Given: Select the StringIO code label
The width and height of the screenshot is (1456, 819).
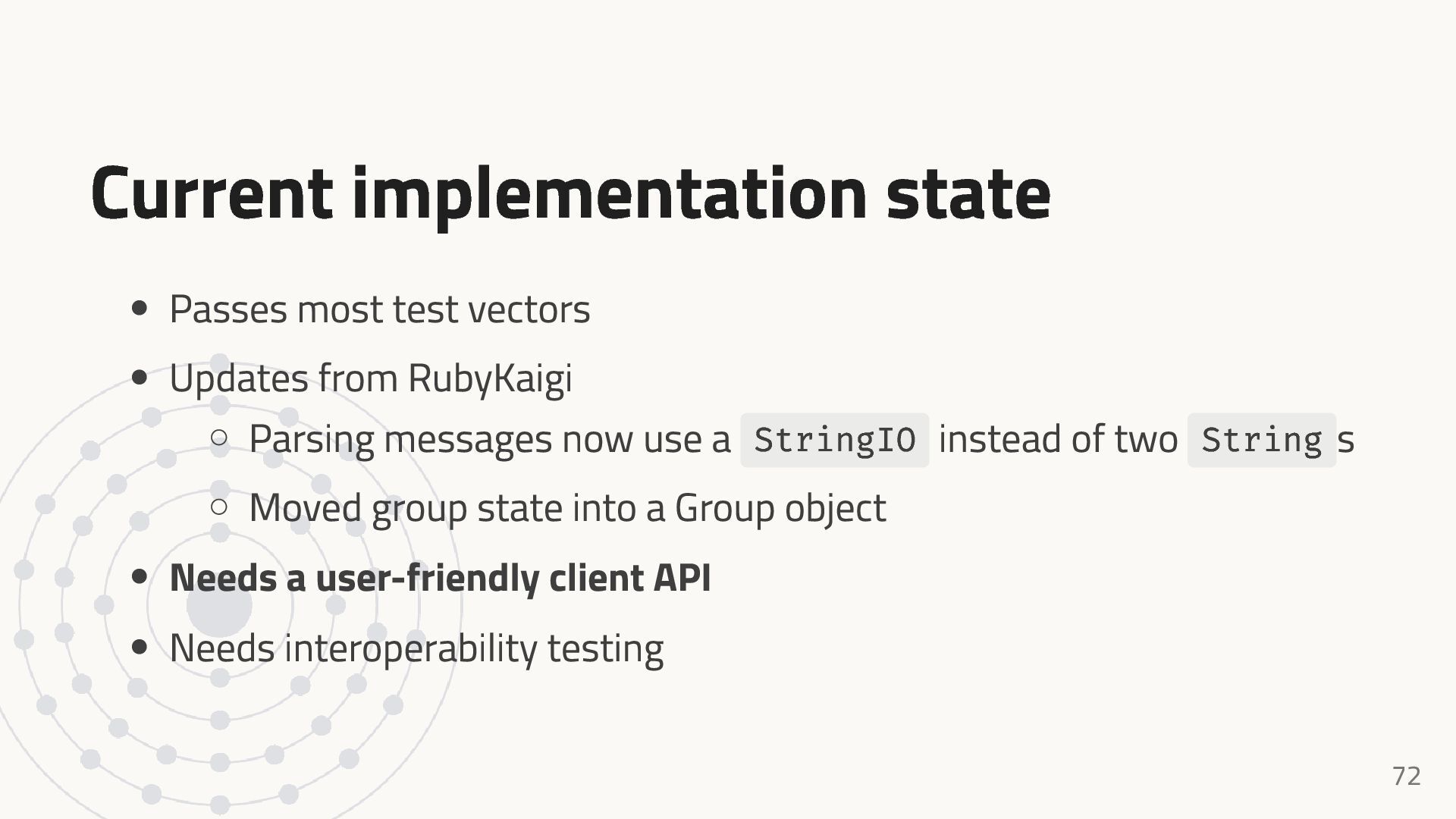Looking at the screenshot, I should coord(835,440).
